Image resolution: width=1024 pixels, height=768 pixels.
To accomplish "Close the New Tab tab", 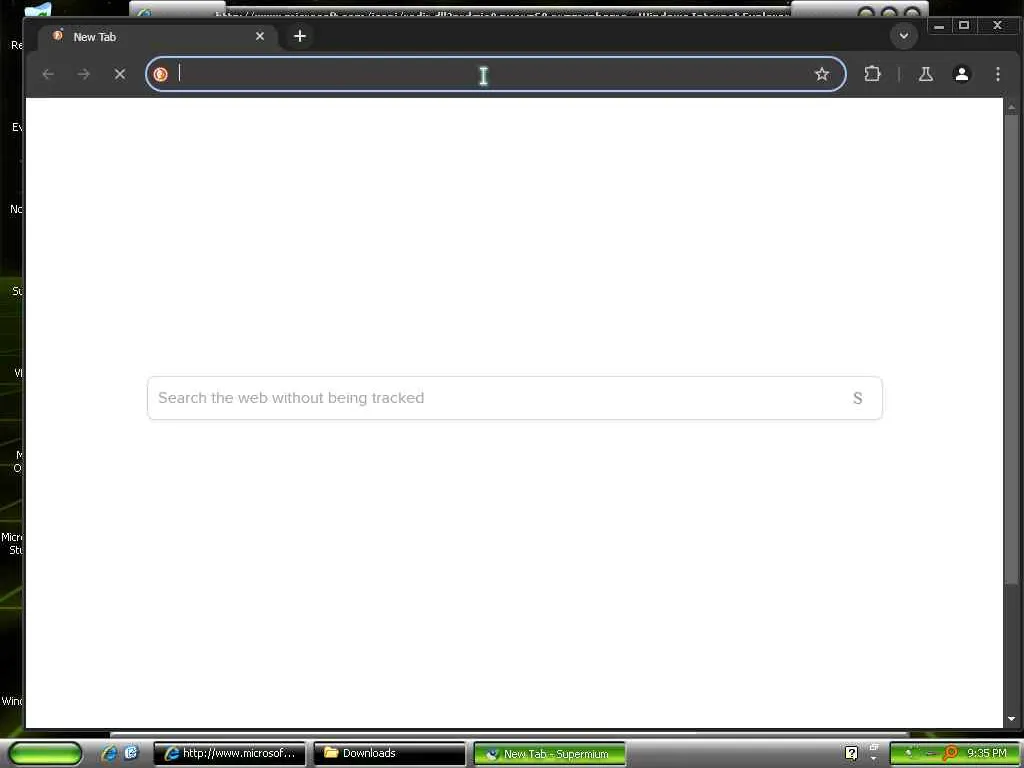I will (260, 36).
